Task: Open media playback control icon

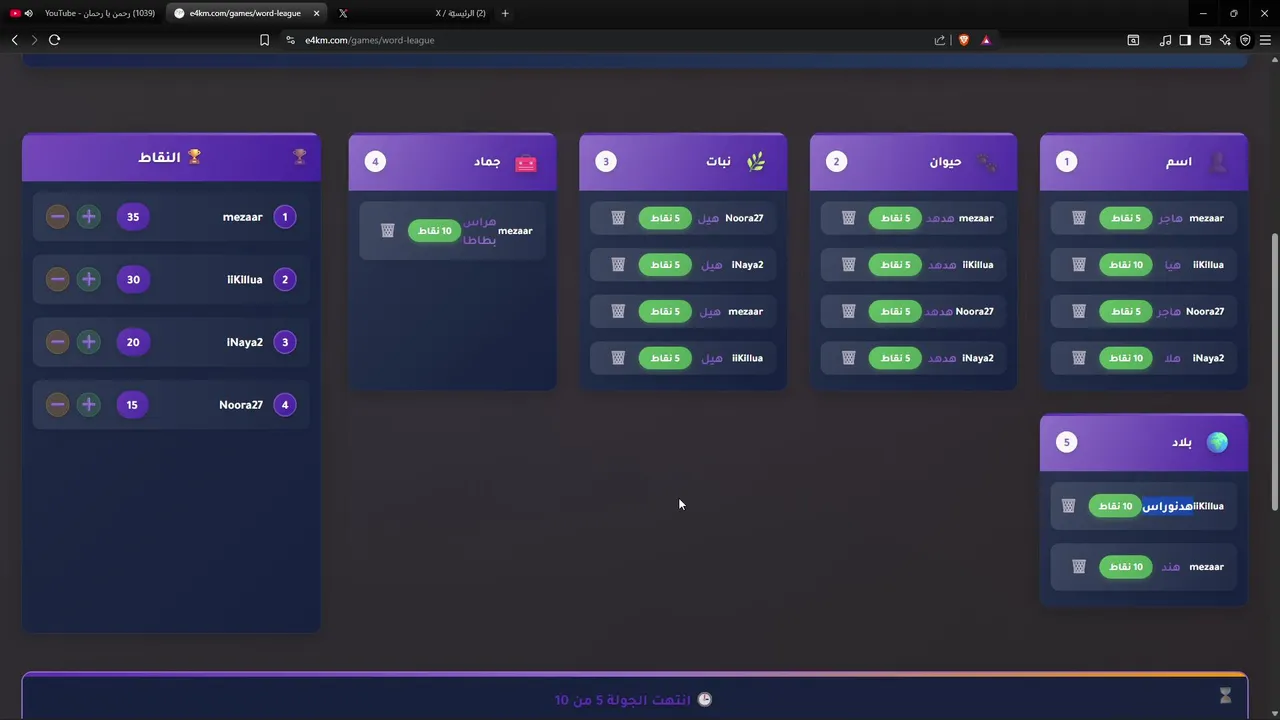Action: 1165,40
